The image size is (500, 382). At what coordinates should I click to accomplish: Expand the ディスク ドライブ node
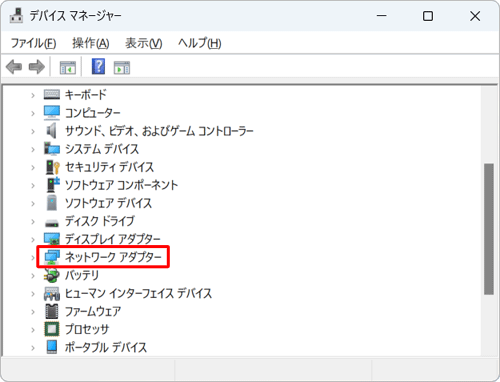33,221
